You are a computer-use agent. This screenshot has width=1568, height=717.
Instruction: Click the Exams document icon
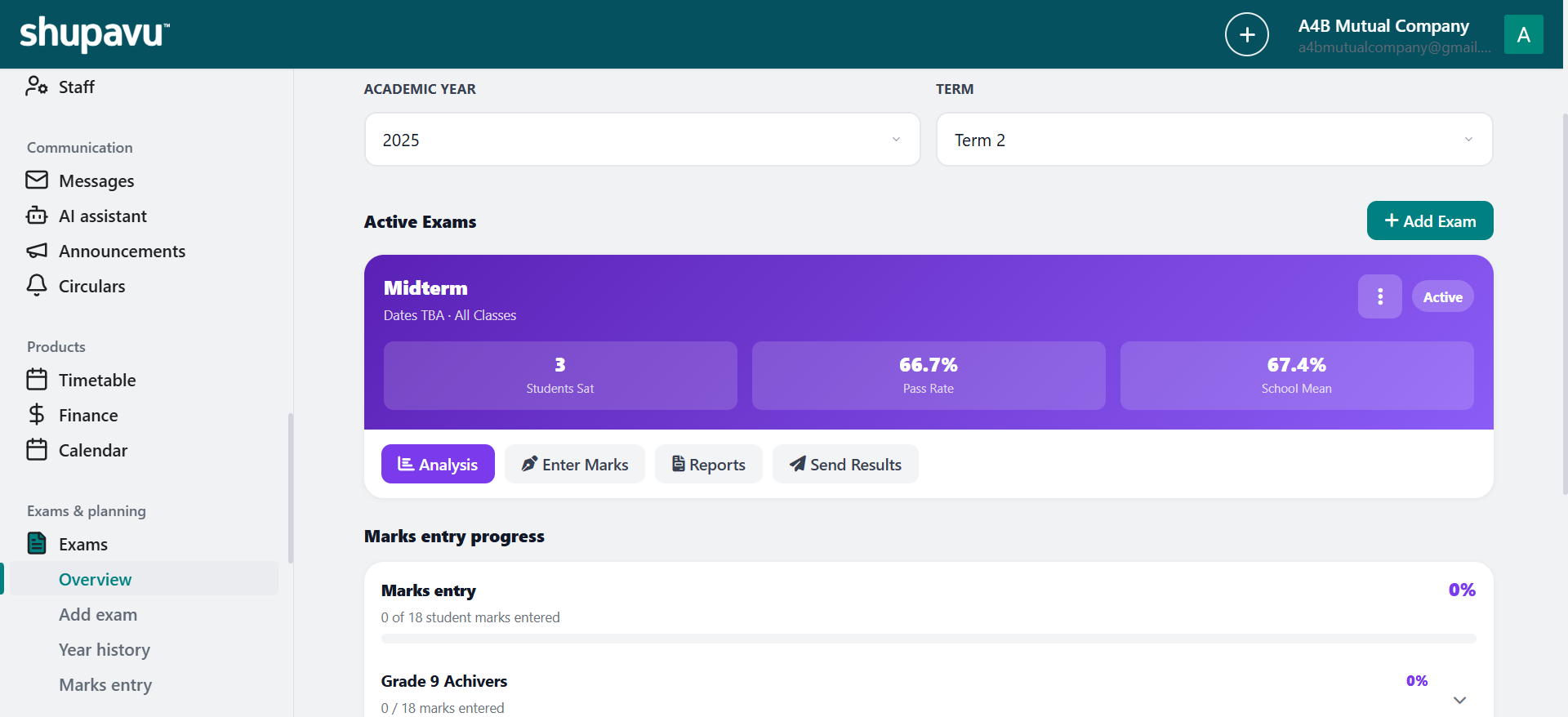pos(37,543)
